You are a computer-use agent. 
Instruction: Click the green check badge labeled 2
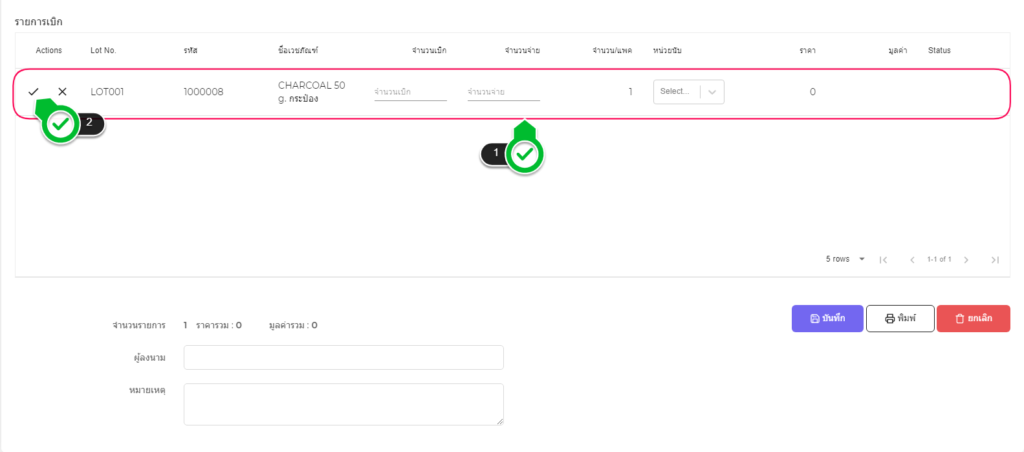click(x=61, y=125)
